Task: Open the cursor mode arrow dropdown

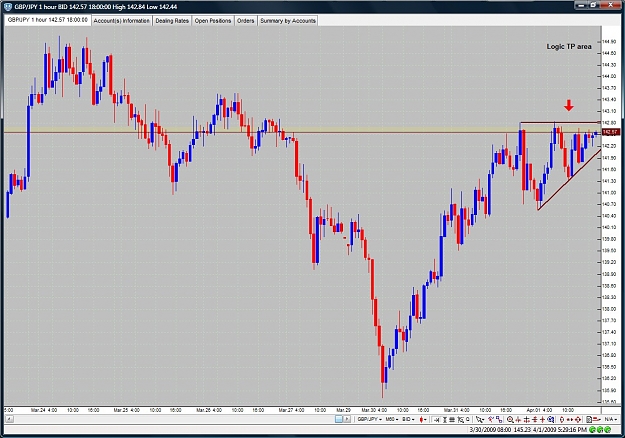Action: pos(481,419)
